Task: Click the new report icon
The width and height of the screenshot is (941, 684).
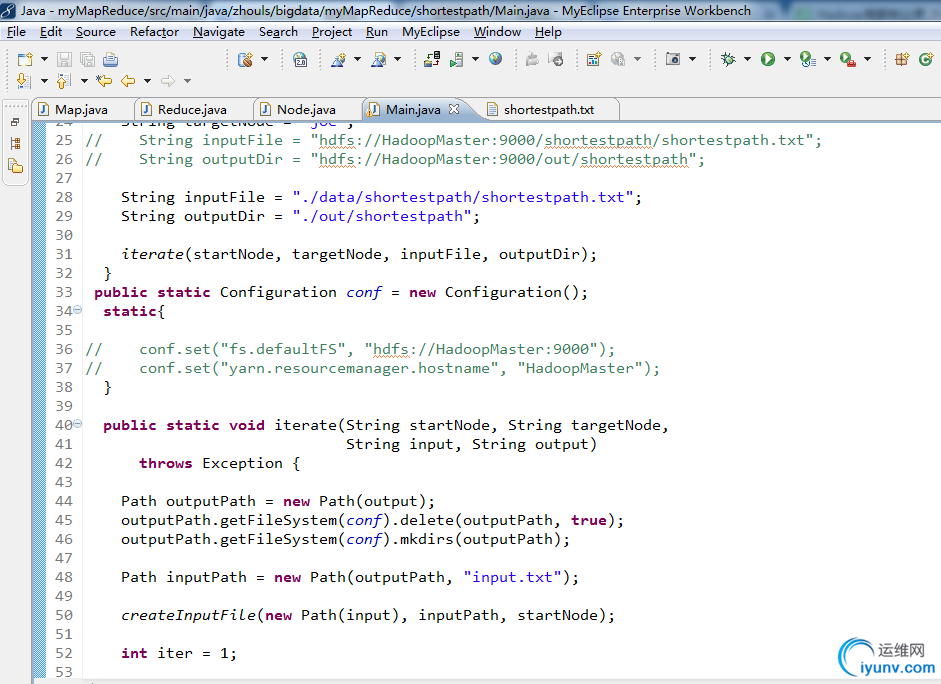Action: [x=594, y=59]
